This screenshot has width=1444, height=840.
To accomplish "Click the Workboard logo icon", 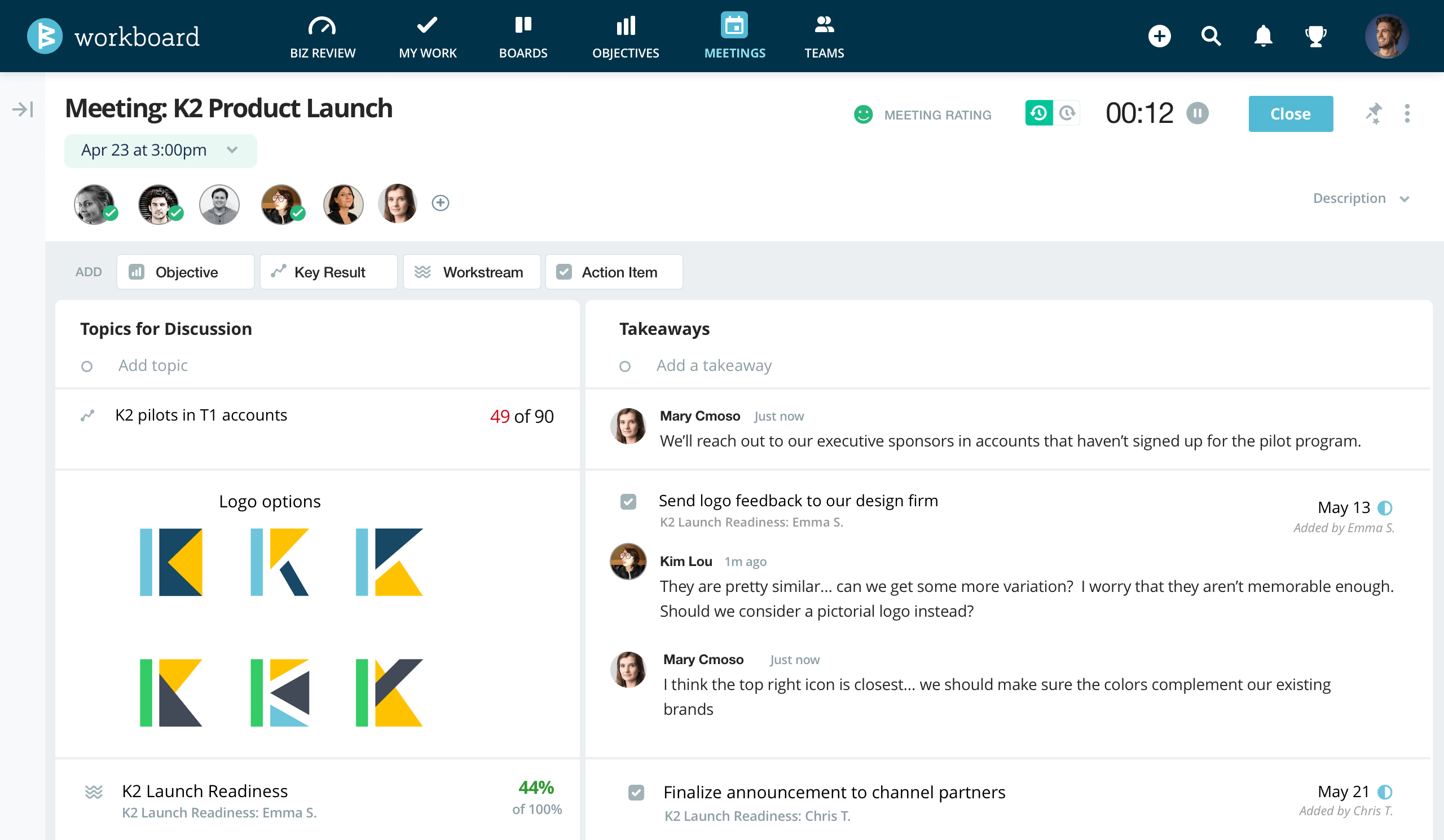I will (45, 36).
